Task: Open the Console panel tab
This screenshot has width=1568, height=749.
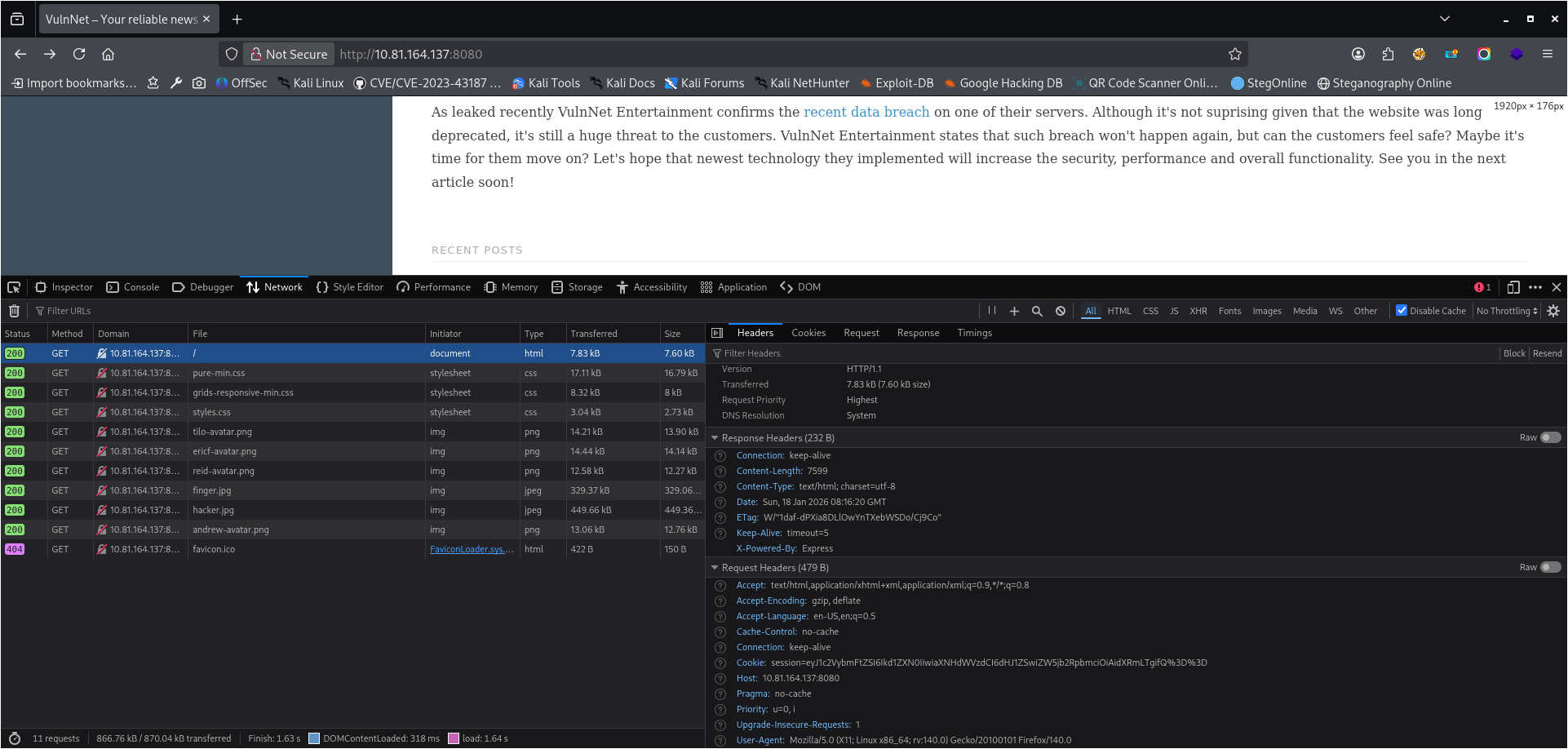Action: (x=133, y=287)
